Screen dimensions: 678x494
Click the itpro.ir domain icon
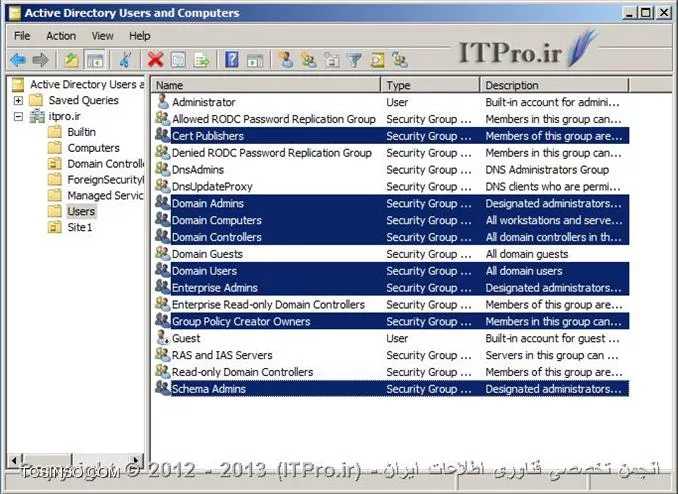click(x=37, y=116)
